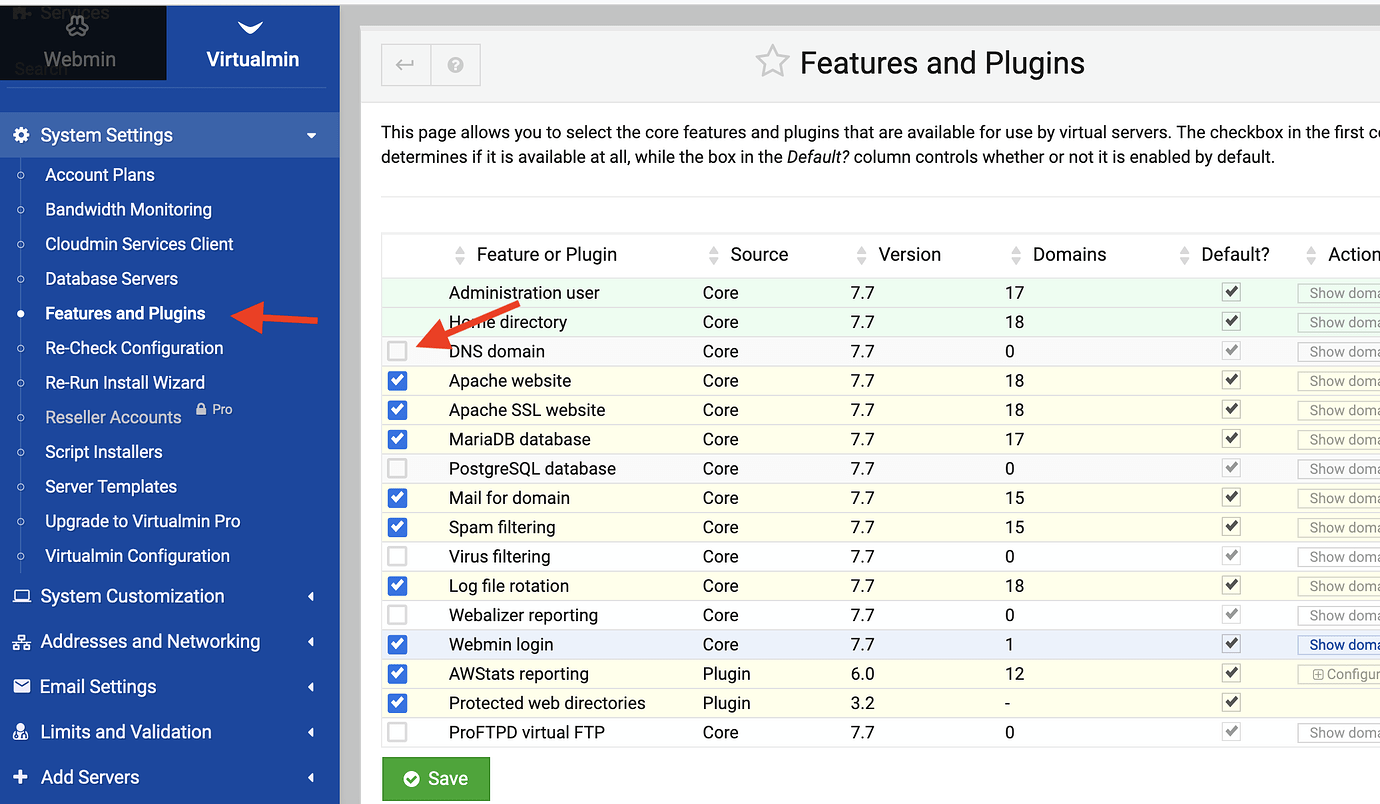Expand Limits and Validation section arrow
Screen dimensions: 1380x804
tap(311, 732)
